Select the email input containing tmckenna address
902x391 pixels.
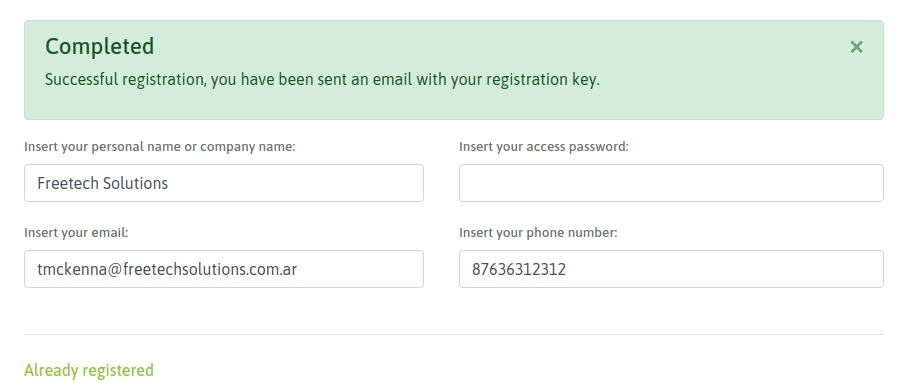pos(224,269)
